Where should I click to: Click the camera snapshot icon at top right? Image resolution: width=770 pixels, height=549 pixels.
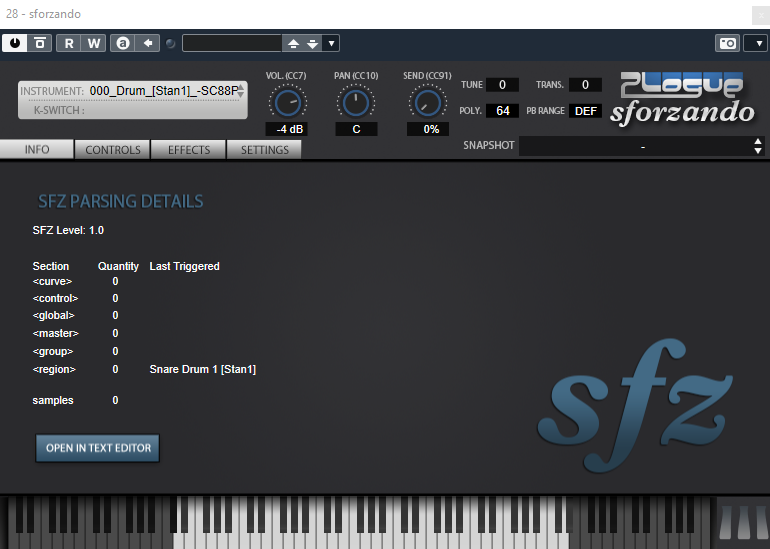727,43
